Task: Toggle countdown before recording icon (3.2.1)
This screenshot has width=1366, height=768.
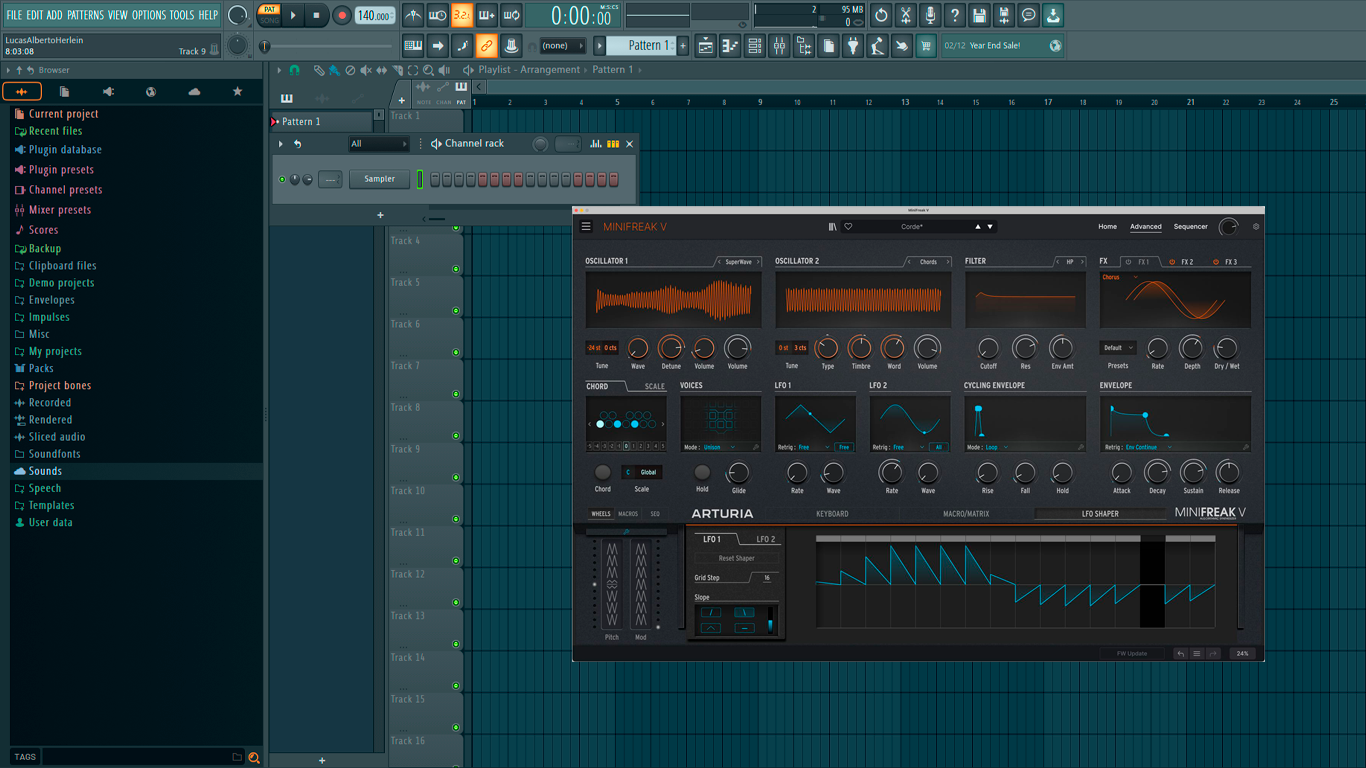Action: (x=462, y=15)
